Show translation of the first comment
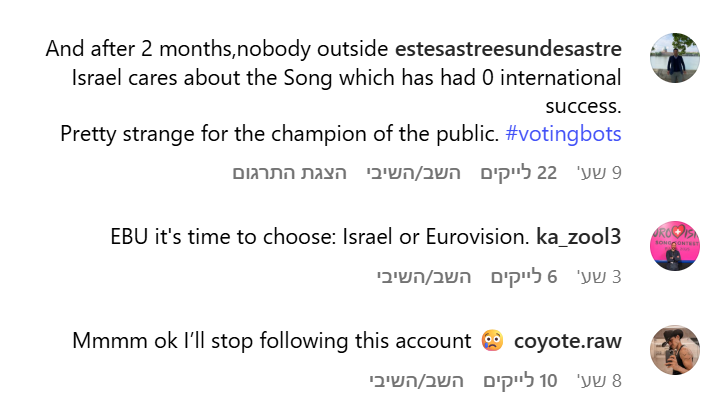Image resolution: width=714 pixels, height=416 pixels. coord(290,173)
